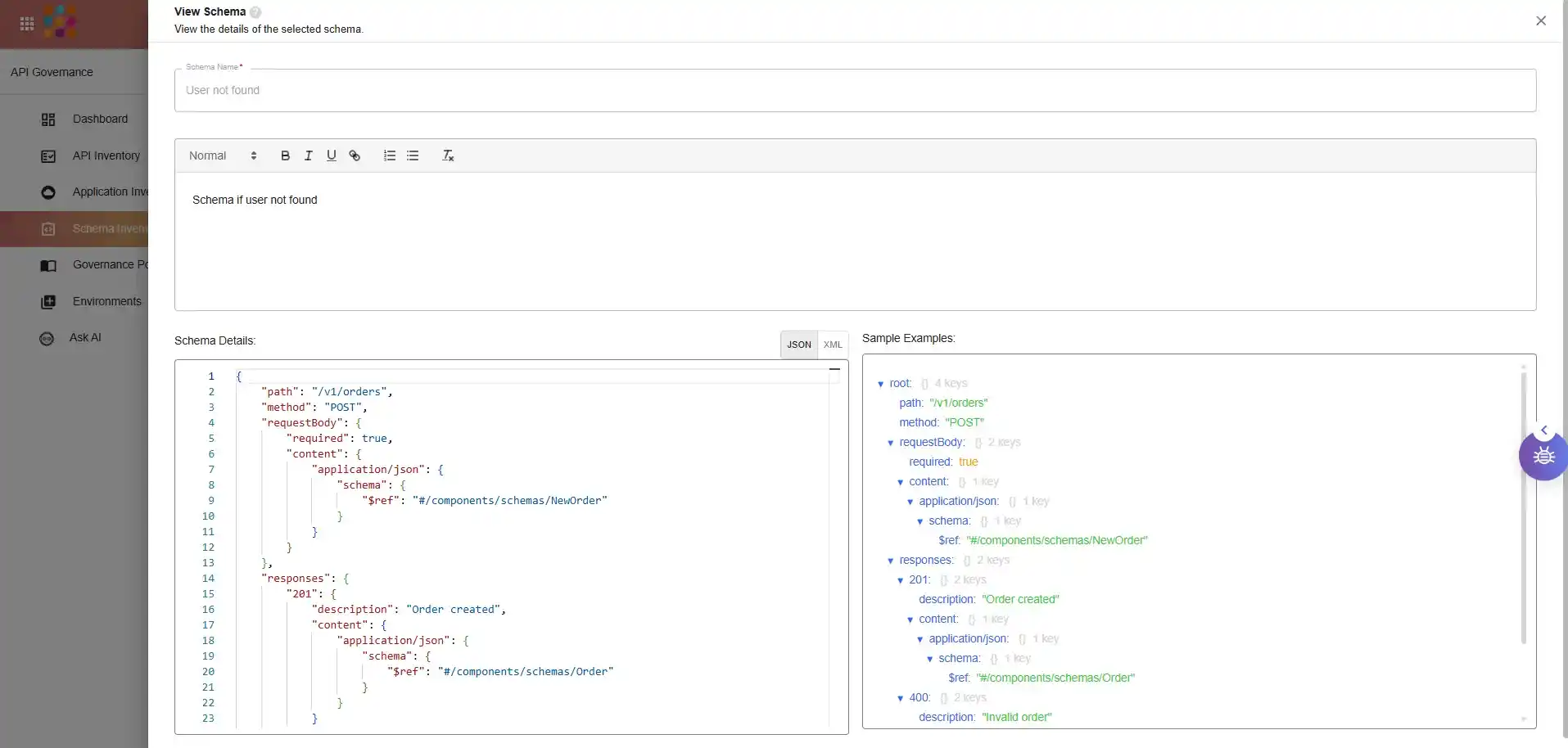Switch schema view to JSON
The width and height of the screenshot is (1568, 748).
pyautogui.click(x=798, y=345)
